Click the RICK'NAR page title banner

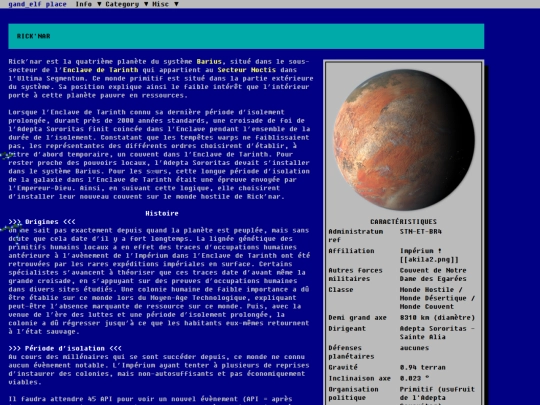246,36
